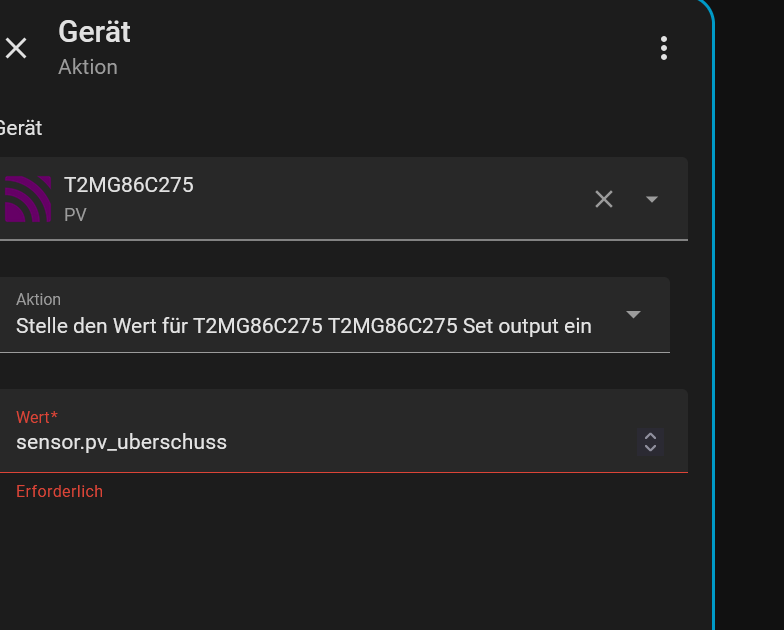784x630 pixels.
Task: Decrease Wert with the down arrow
Action: click(650, 448)
